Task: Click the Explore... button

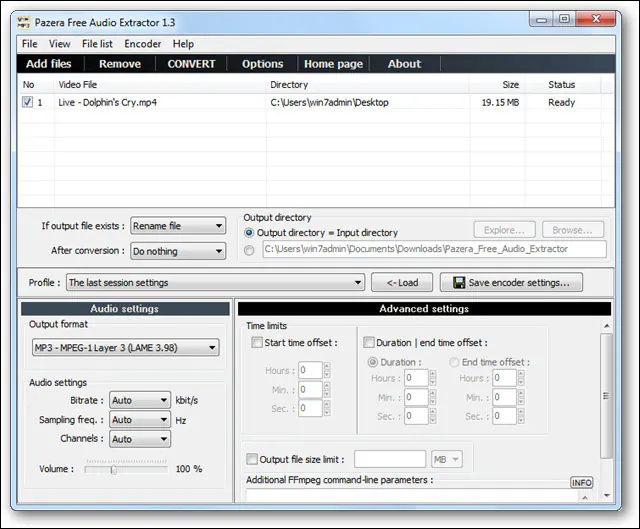Action: point(504,230)
